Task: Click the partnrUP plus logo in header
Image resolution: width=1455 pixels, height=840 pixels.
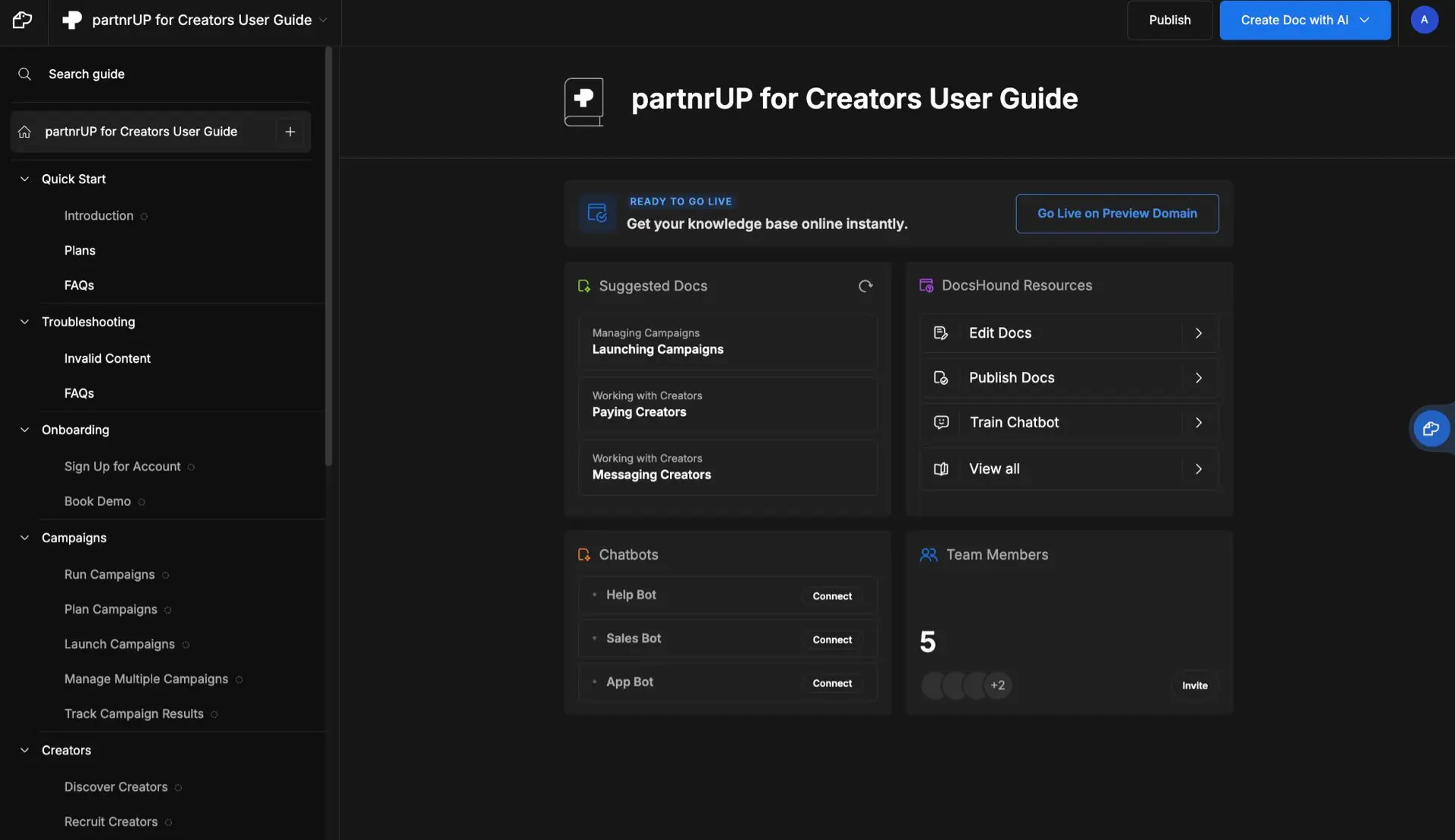Action: click(x=72, y=20)
